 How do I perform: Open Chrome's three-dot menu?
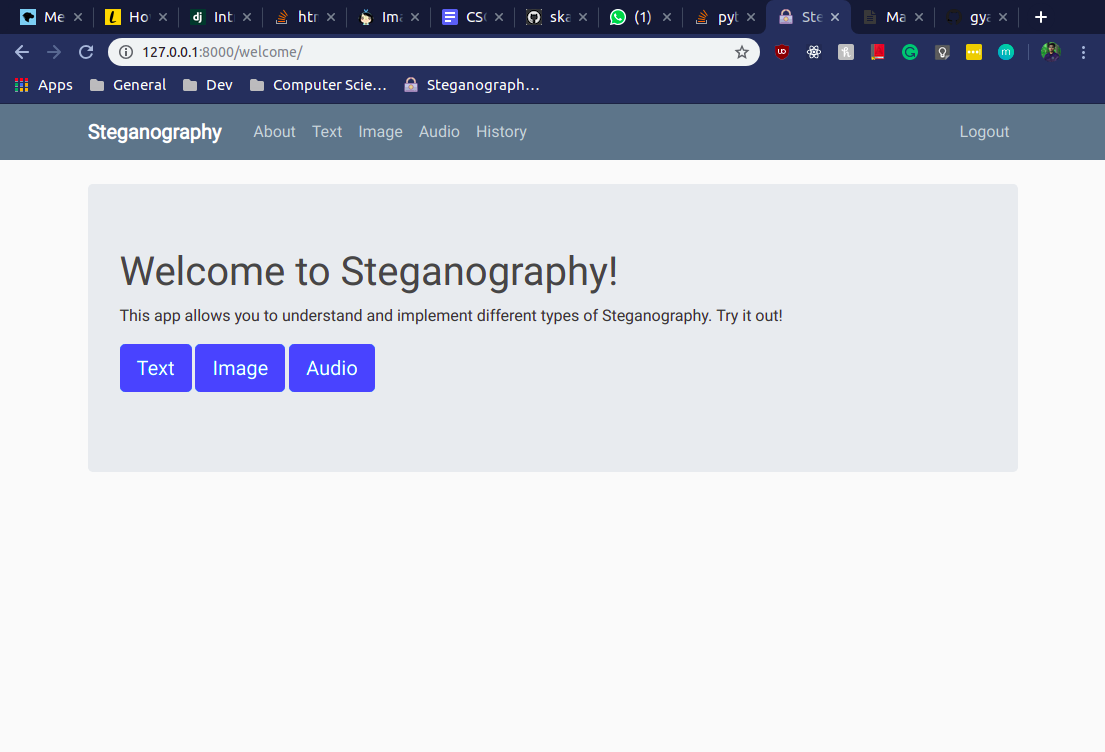coord(1083,51)
